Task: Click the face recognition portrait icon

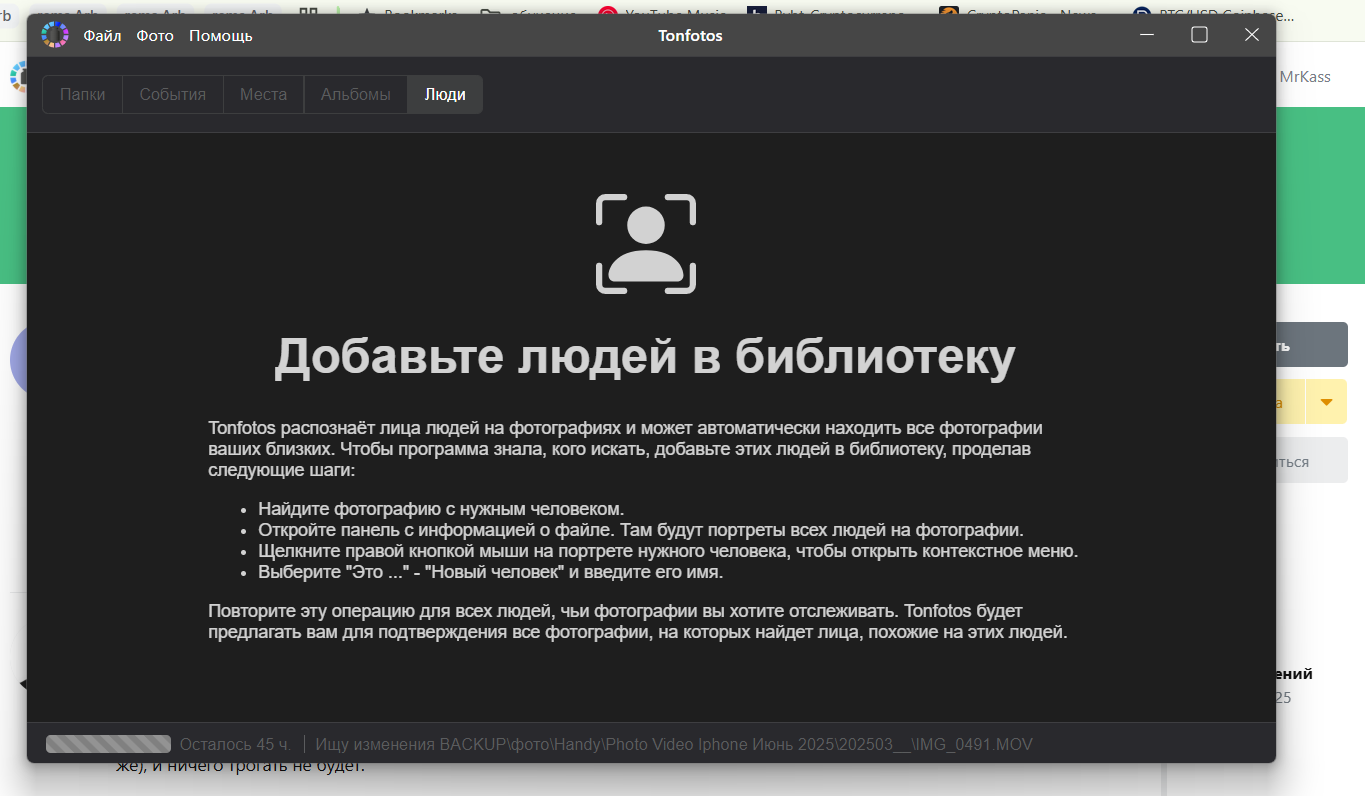Action: (646, 244)
